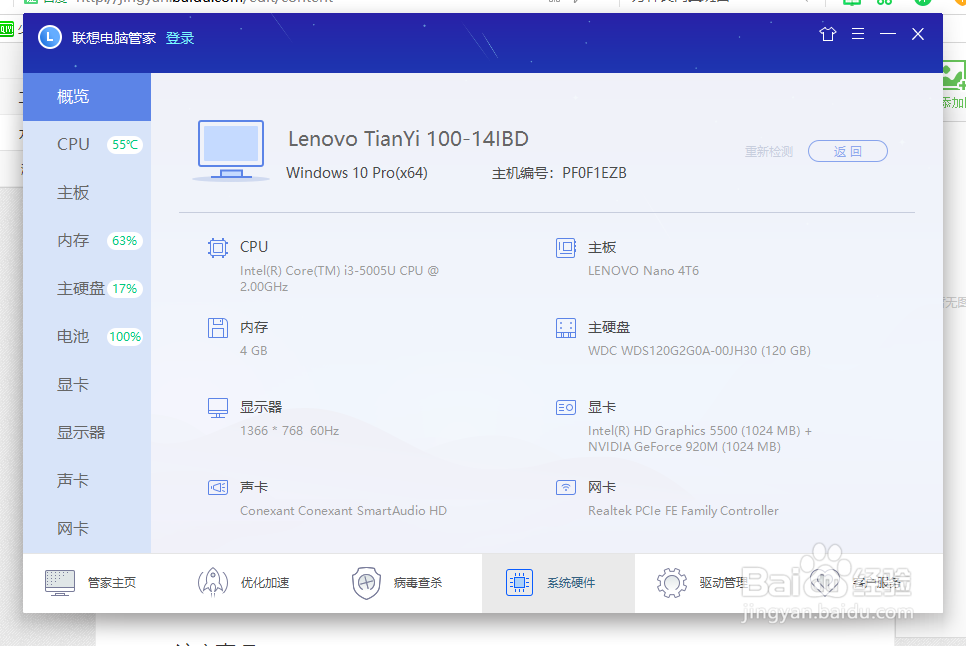966x646 pixels.
Task: Open the 声卡 sidebar tab
Action: tap(87, 481)
